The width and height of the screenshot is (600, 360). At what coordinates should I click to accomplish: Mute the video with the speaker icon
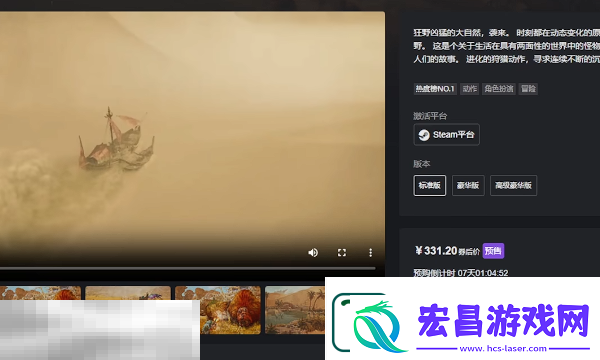[313, 252]
